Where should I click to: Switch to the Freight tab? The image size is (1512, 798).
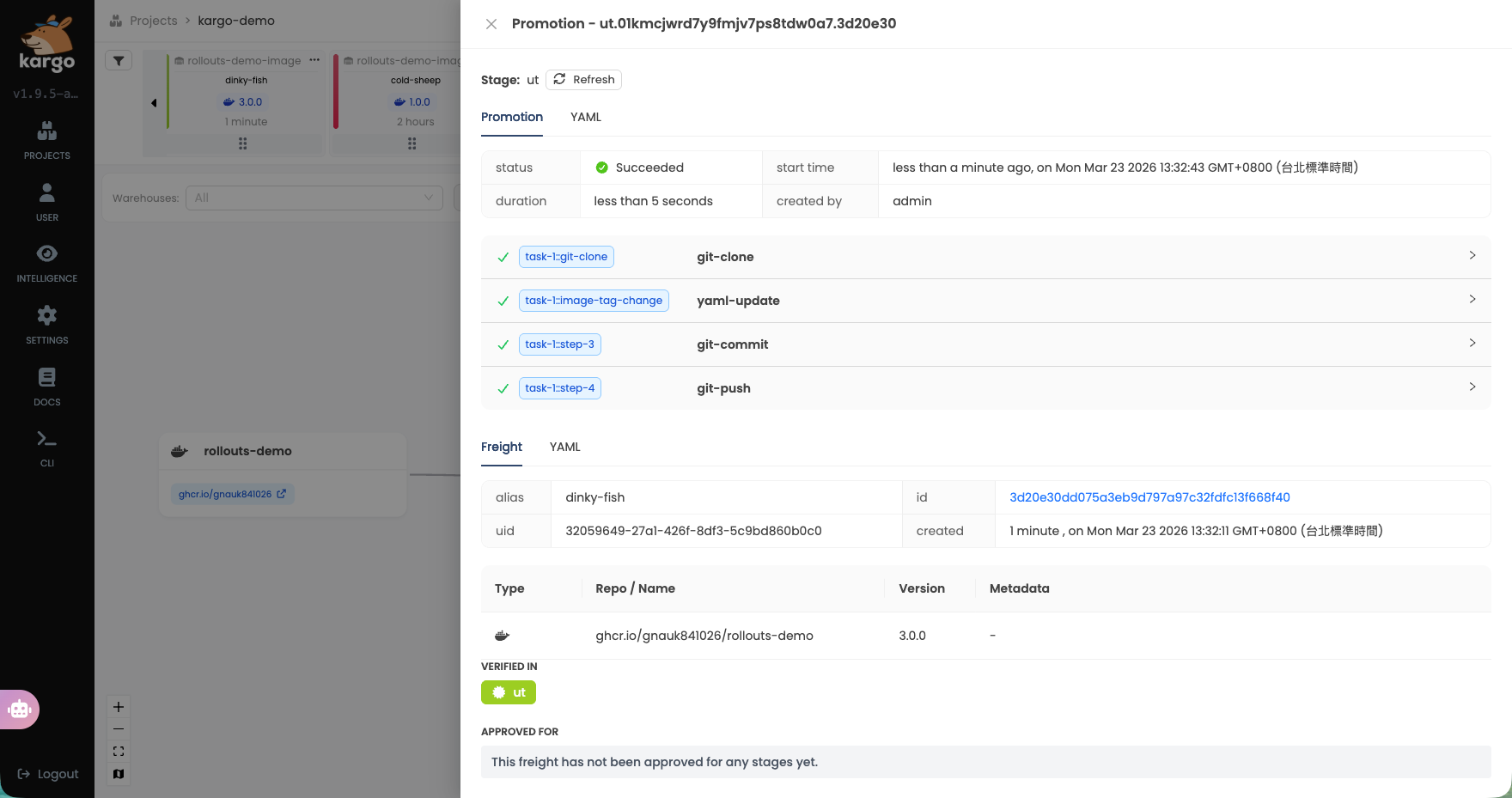pyautogui.click(x=502, y=447)
